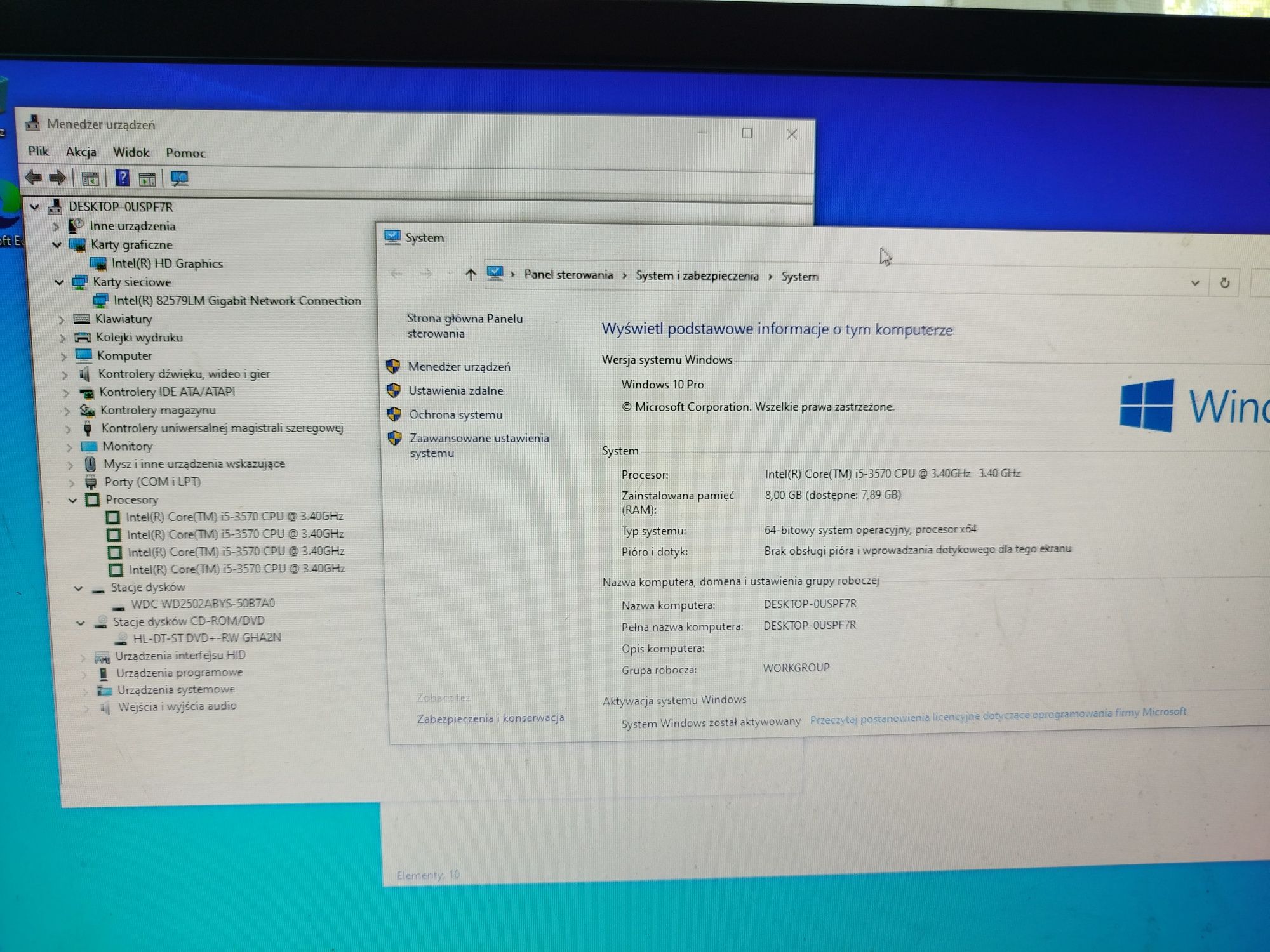Screen dimensions: 1270x952
Task: Open the Pomoc menu
Action: [185, 153]
